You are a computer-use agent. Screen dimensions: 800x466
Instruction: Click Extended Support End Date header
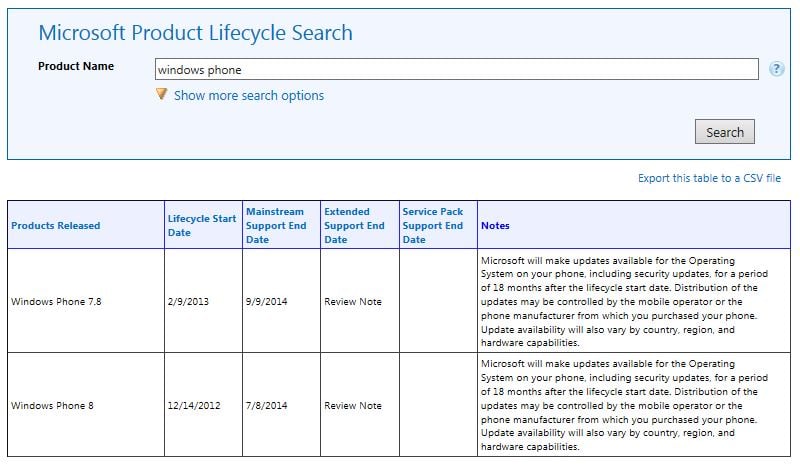(354, 226)
